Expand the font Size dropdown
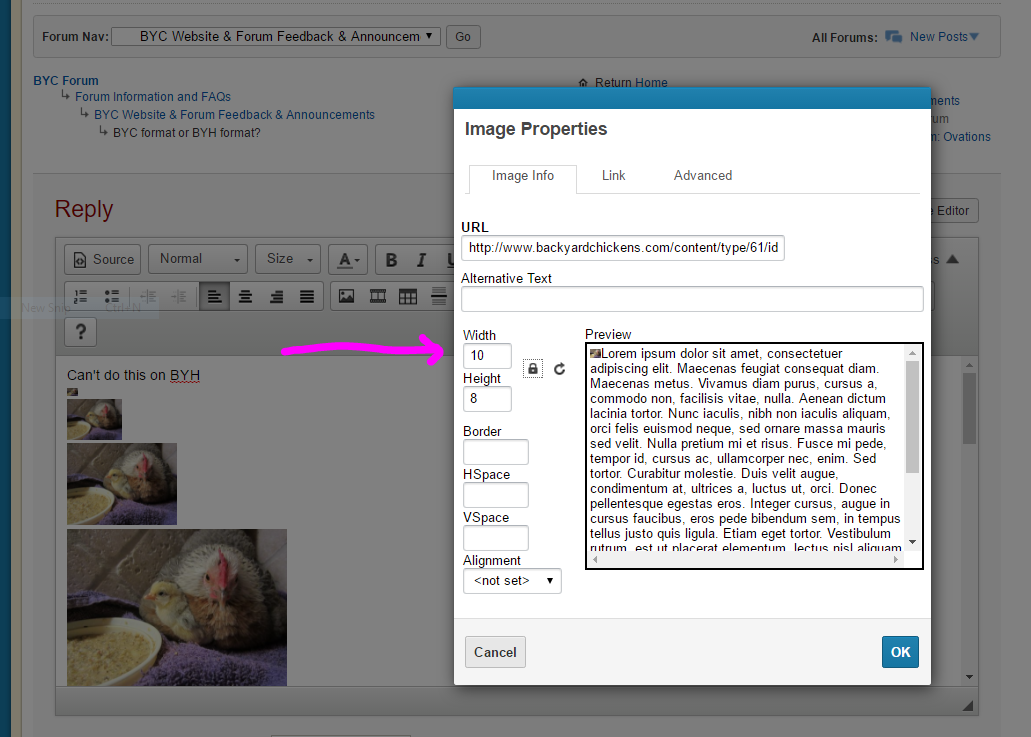This screenshot has height=737, width=1031. [x=288, y=259]
